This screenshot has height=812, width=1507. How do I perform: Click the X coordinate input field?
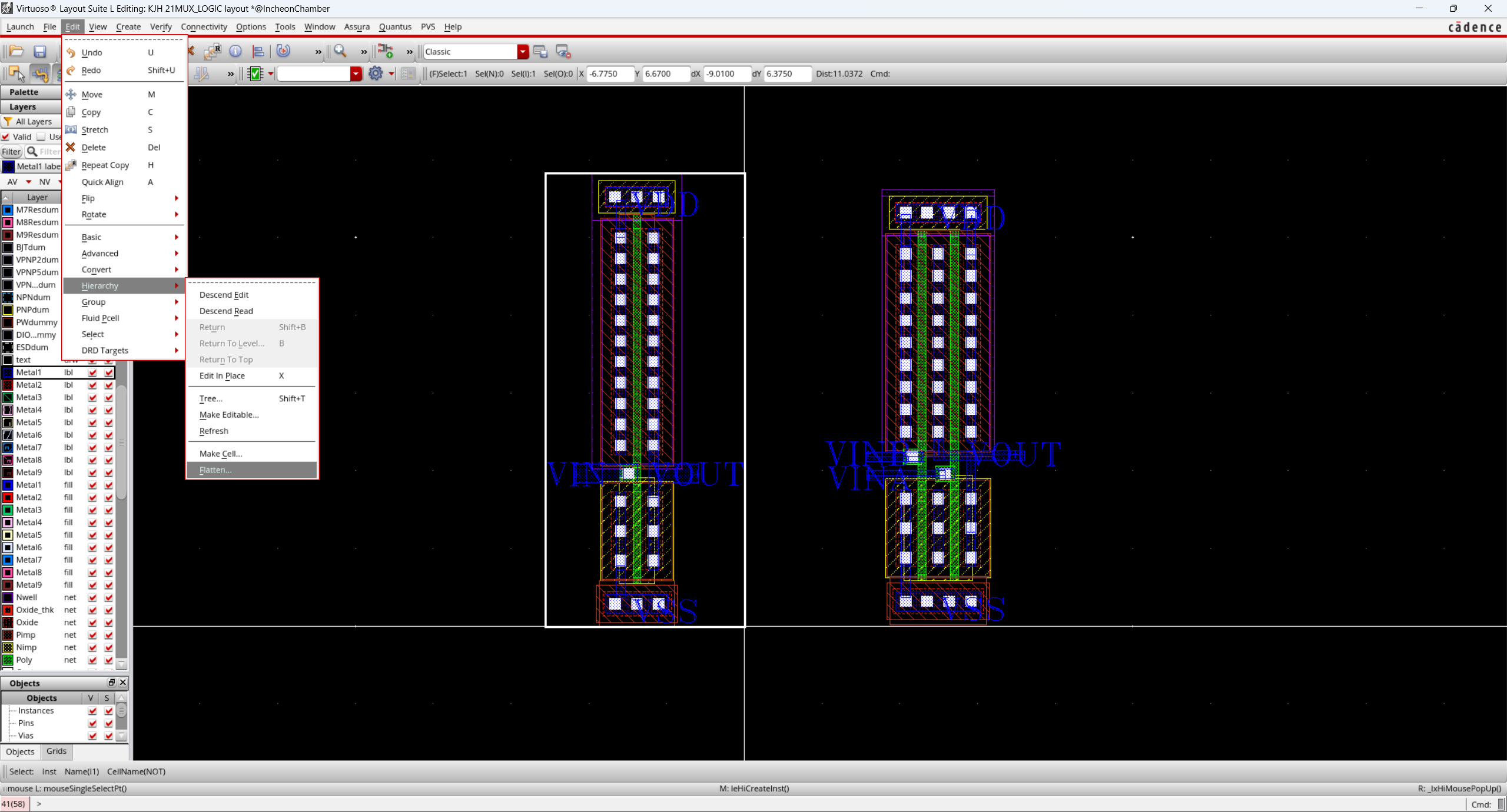pyautogui.click(x=610, y=74)
